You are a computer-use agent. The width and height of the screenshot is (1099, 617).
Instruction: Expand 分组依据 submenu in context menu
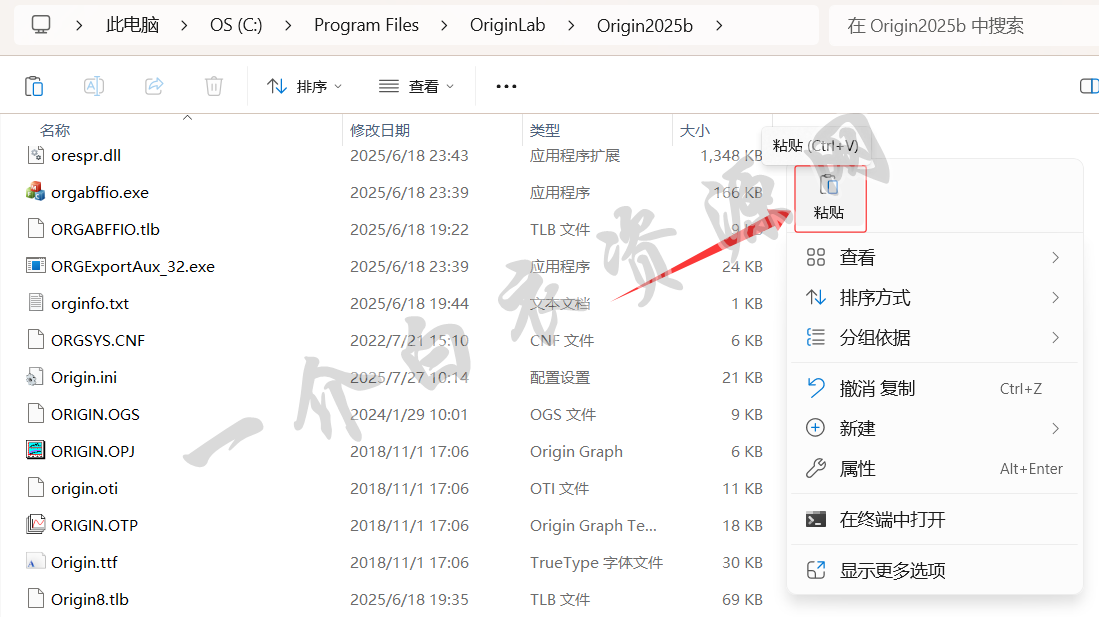coord(934,337)
